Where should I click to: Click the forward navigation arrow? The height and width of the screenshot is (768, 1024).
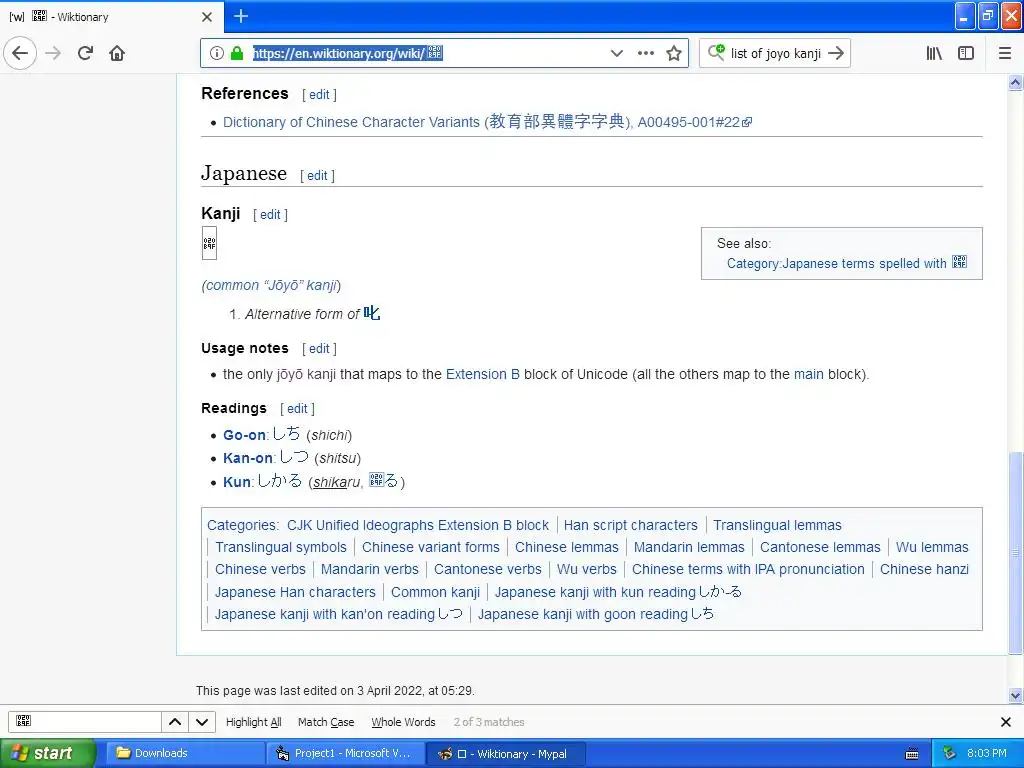(x=54, y=53)
